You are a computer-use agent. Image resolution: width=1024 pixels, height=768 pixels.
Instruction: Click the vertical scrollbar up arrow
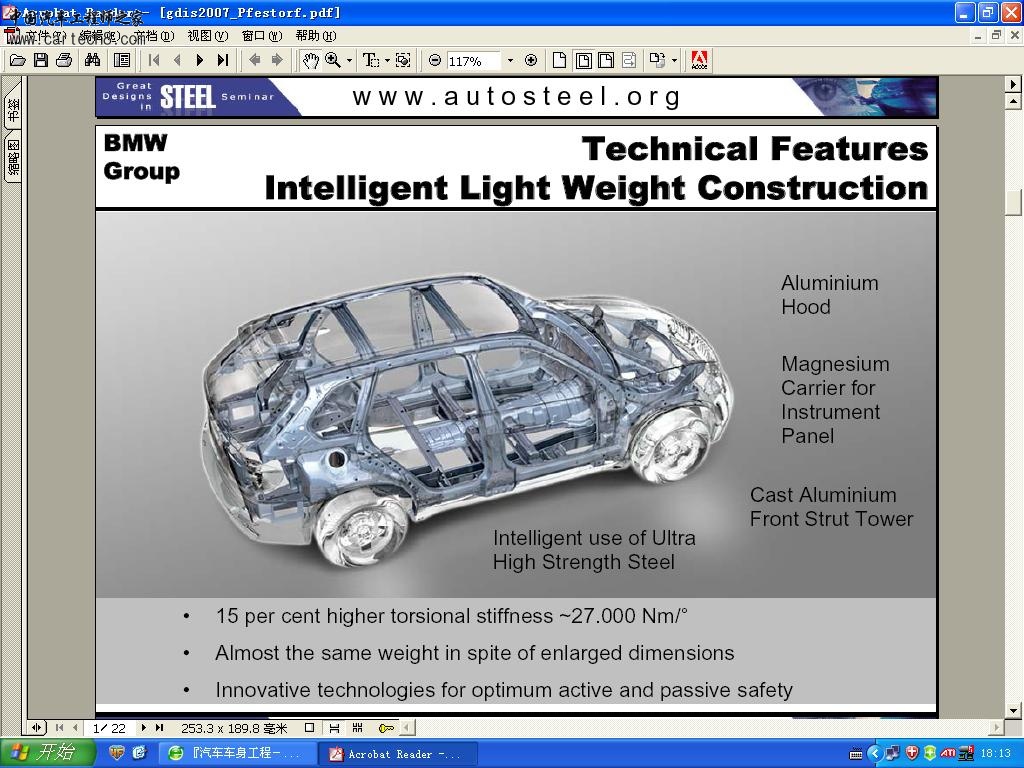click(1013, 101)
